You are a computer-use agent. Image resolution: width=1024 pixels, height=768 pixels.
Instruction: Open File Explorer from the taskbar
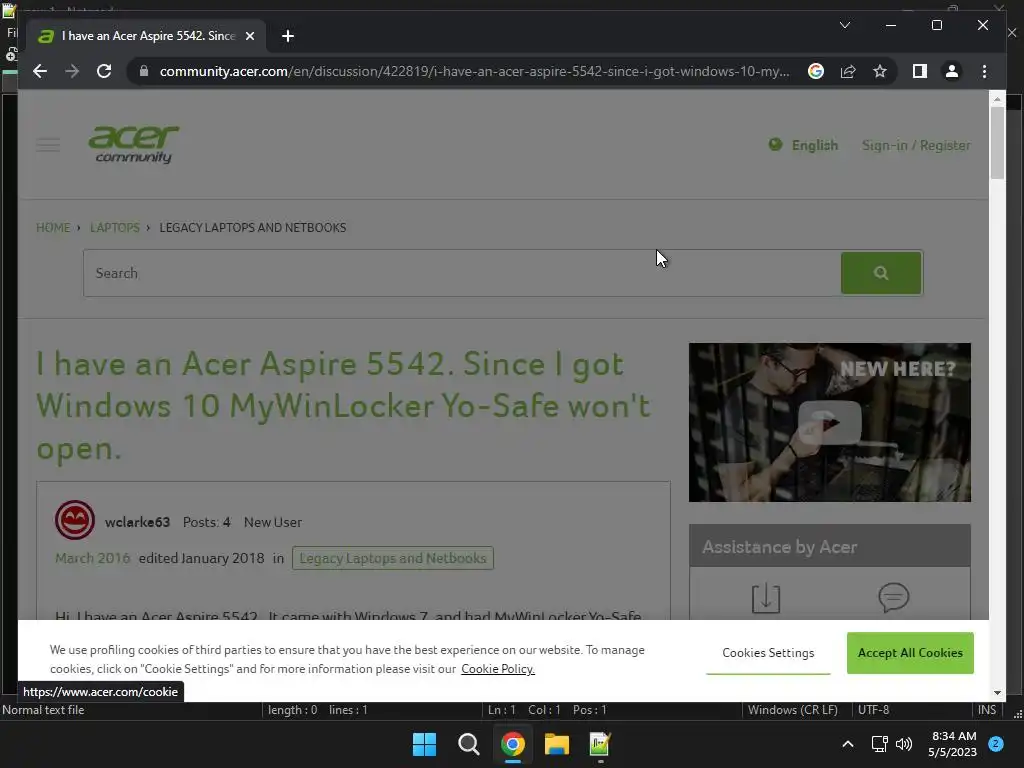(557, 744)
